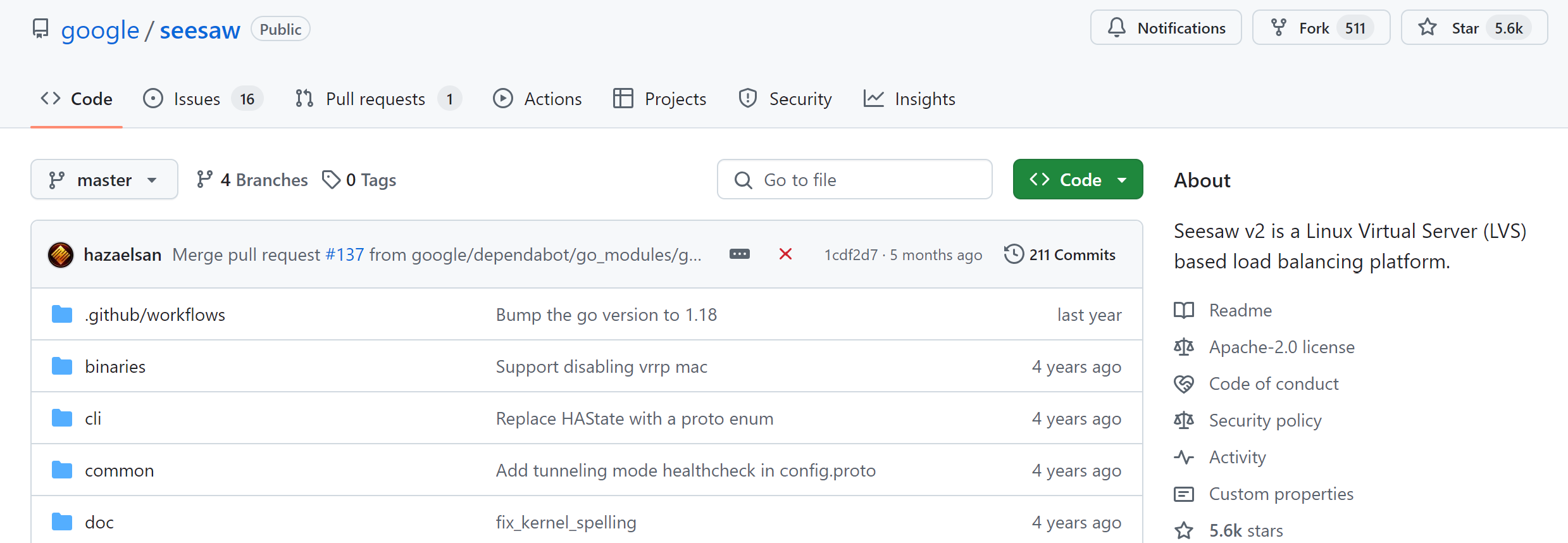Star the seesaw repository
This screenshot has height=543, width=1568.
[x=1474, y=28]
